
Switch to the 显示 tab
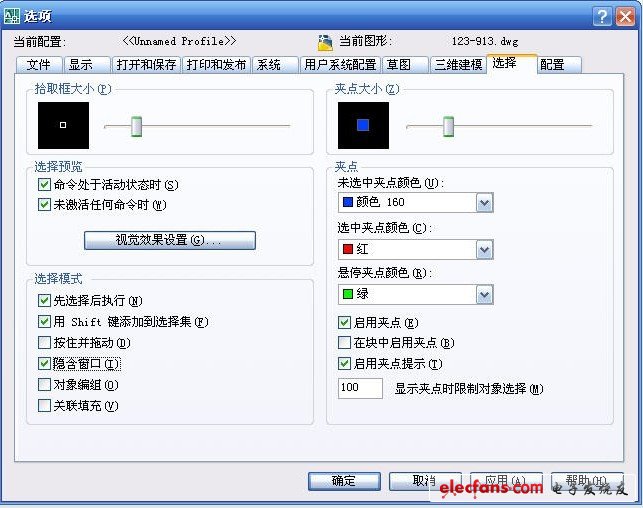pyautogui.click(x=87, y=65)
